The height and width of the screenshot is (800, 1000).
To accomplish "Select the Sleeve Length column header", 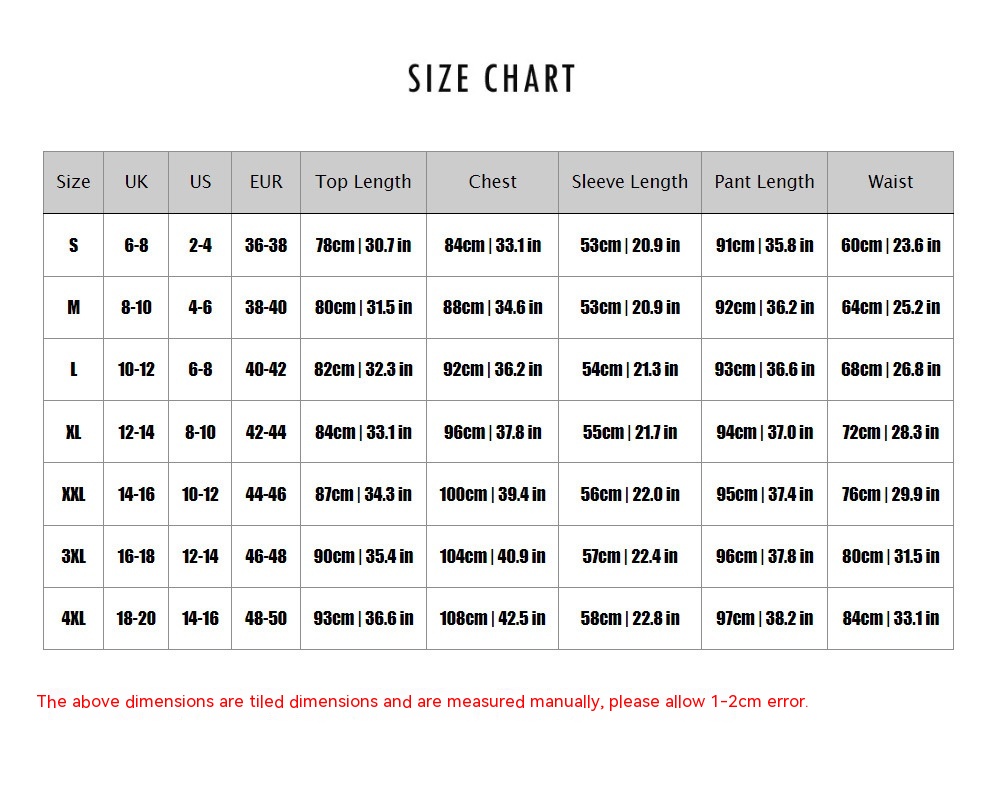I will (x=630, y=182).
